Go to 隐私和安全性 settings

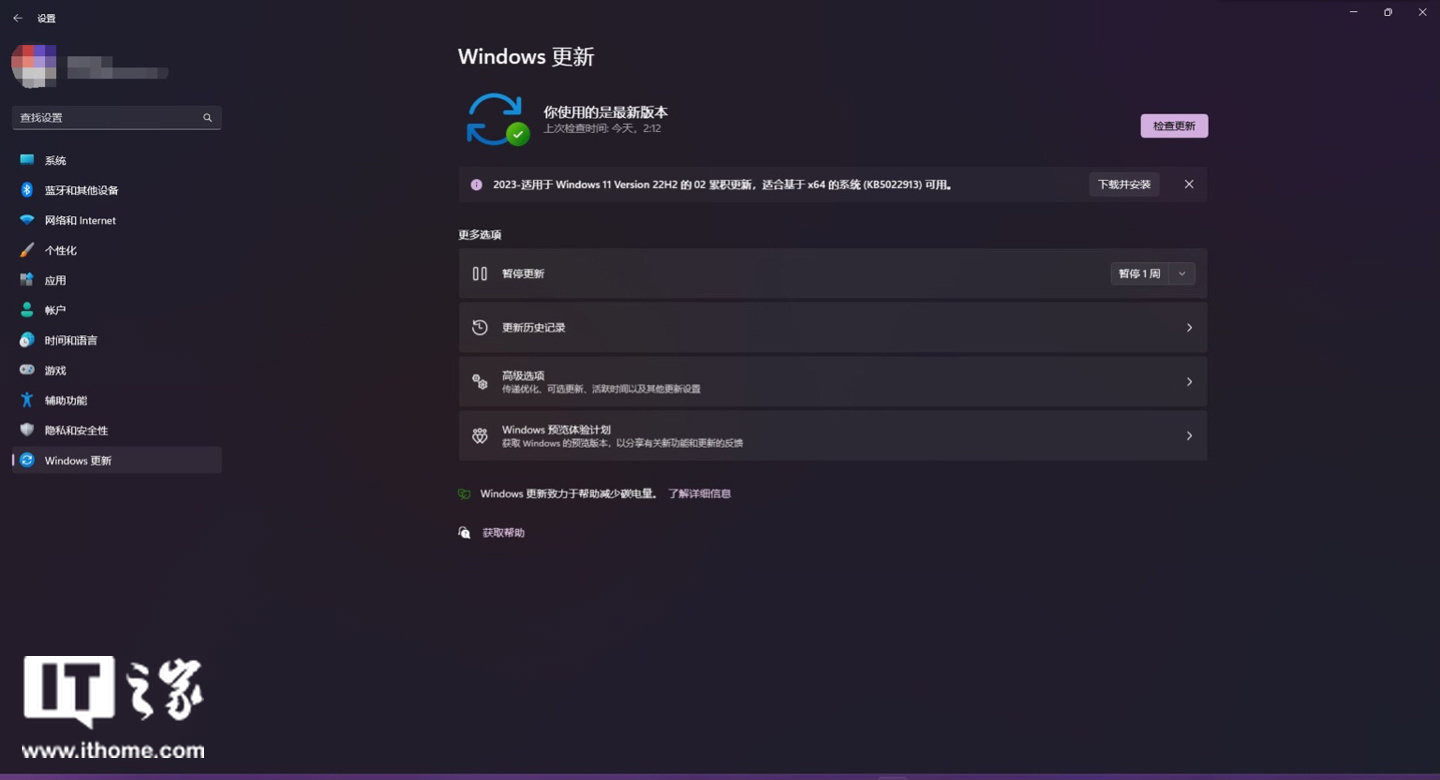click(117, 430)
